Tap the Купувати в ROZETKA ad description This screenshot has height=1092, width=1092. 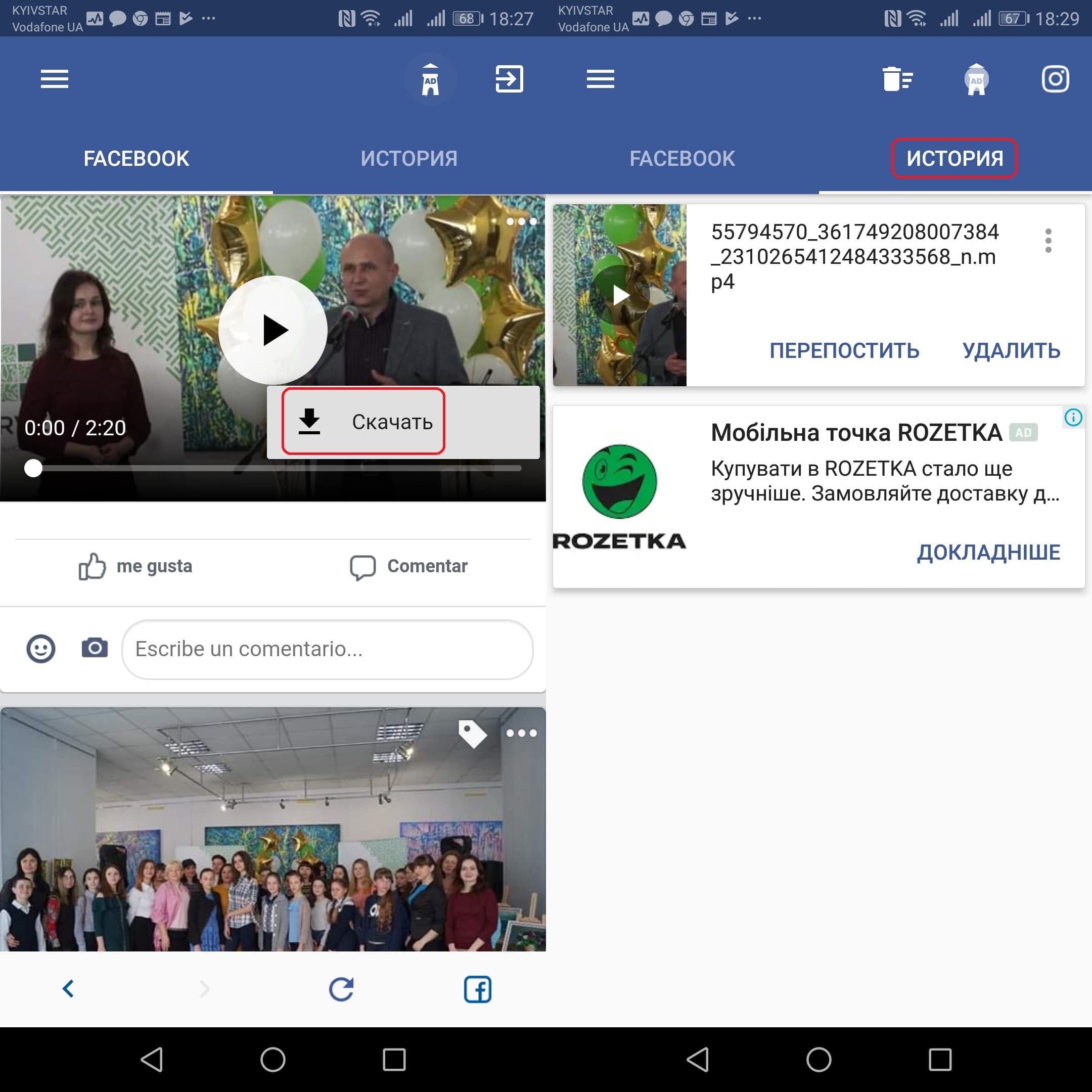pos(885,481)
